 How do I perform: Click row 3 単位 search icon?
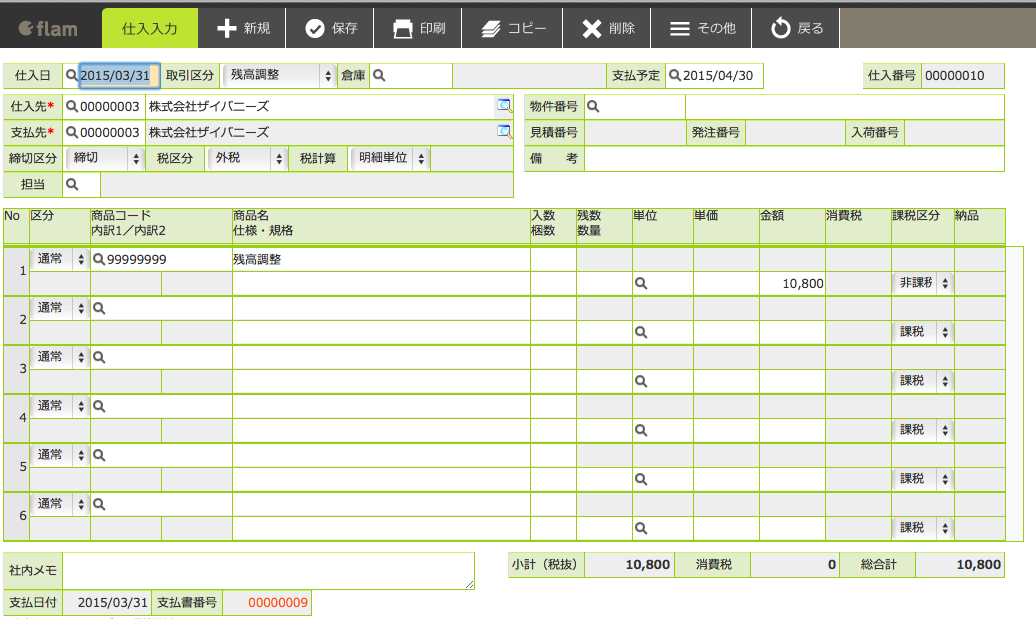[x=641, y=381]
